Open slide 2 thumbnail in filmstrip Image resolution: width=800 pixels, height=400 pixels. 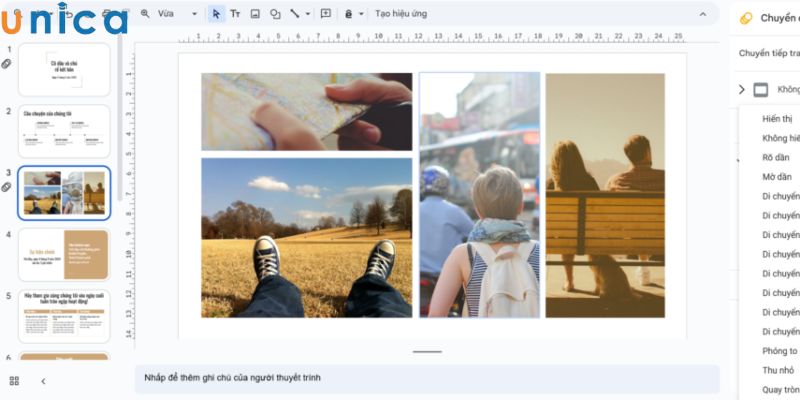tap(64, 132)
